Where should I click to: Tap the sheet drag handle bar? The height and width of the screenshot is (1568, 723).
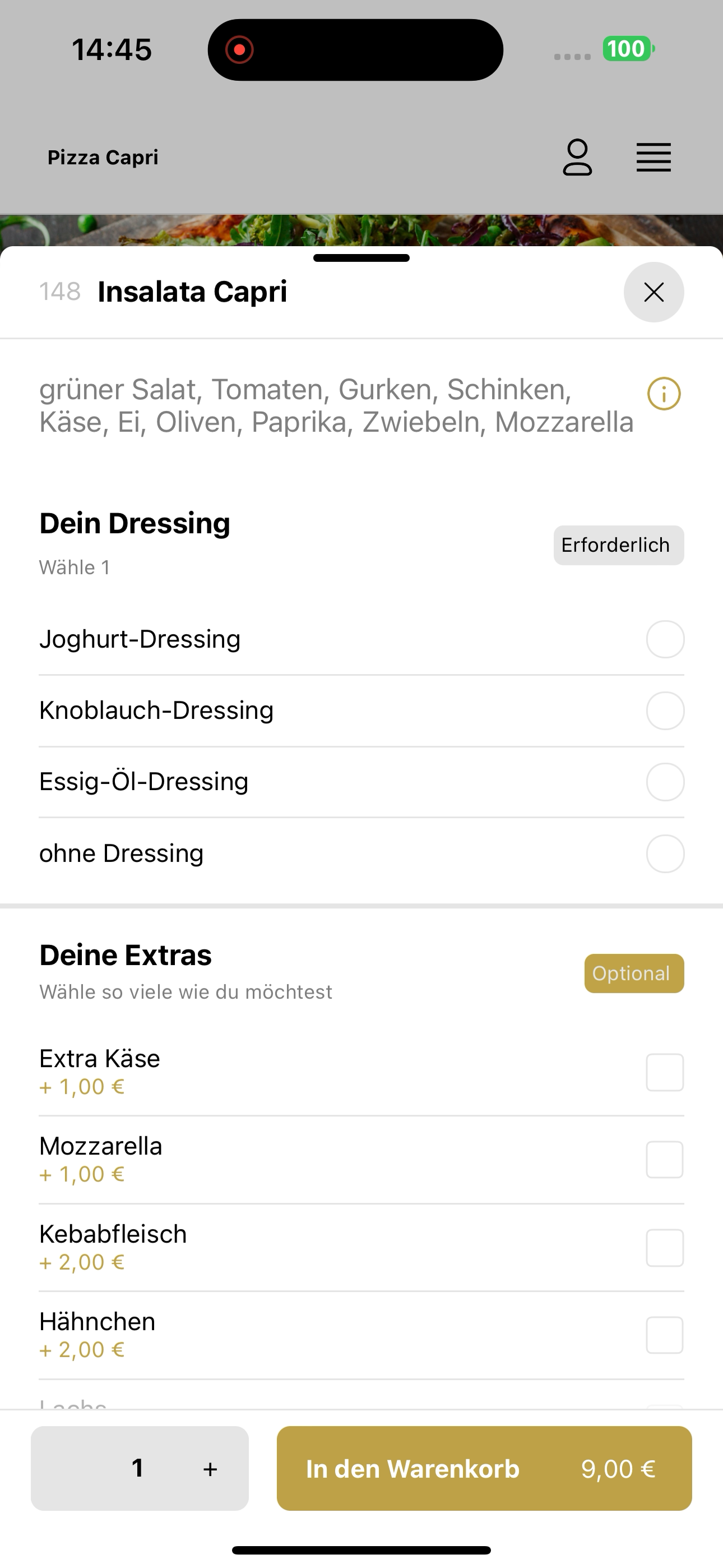(361, 258)
